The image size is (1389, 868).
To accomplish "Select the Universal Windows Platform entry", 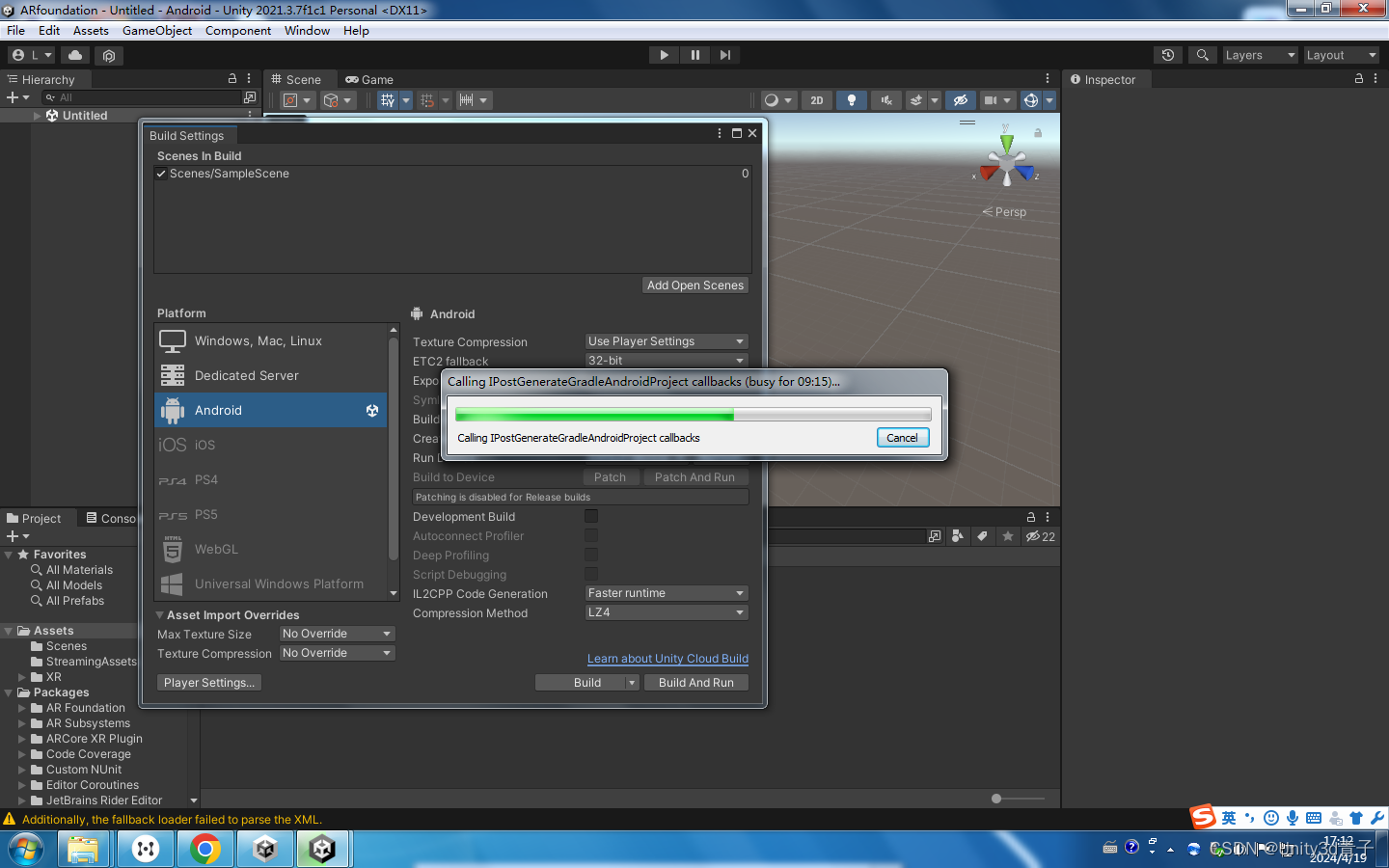I will tap(270, 583).
